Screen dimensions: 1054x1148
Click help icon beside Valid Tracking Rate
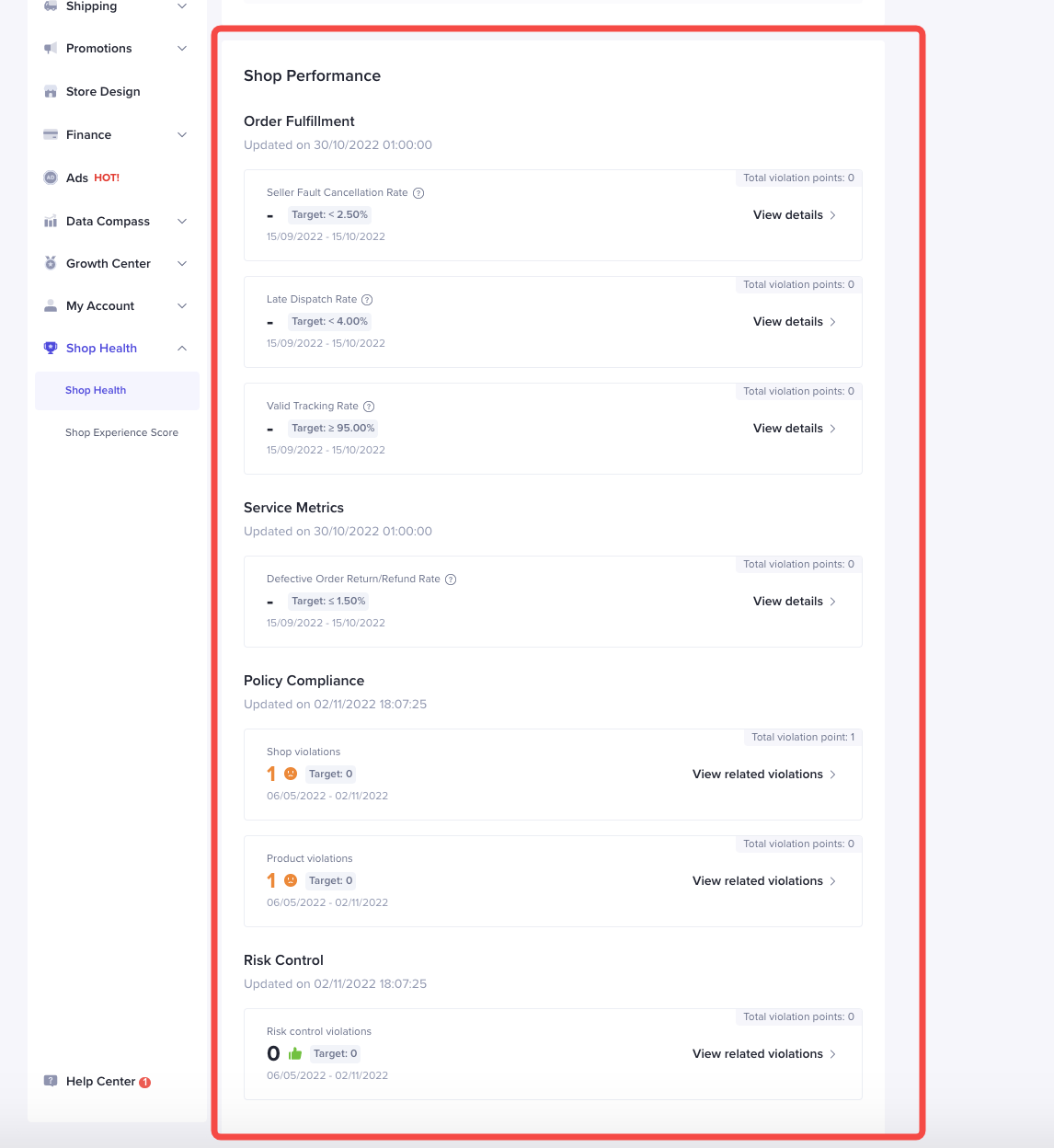tap(369, 407)
